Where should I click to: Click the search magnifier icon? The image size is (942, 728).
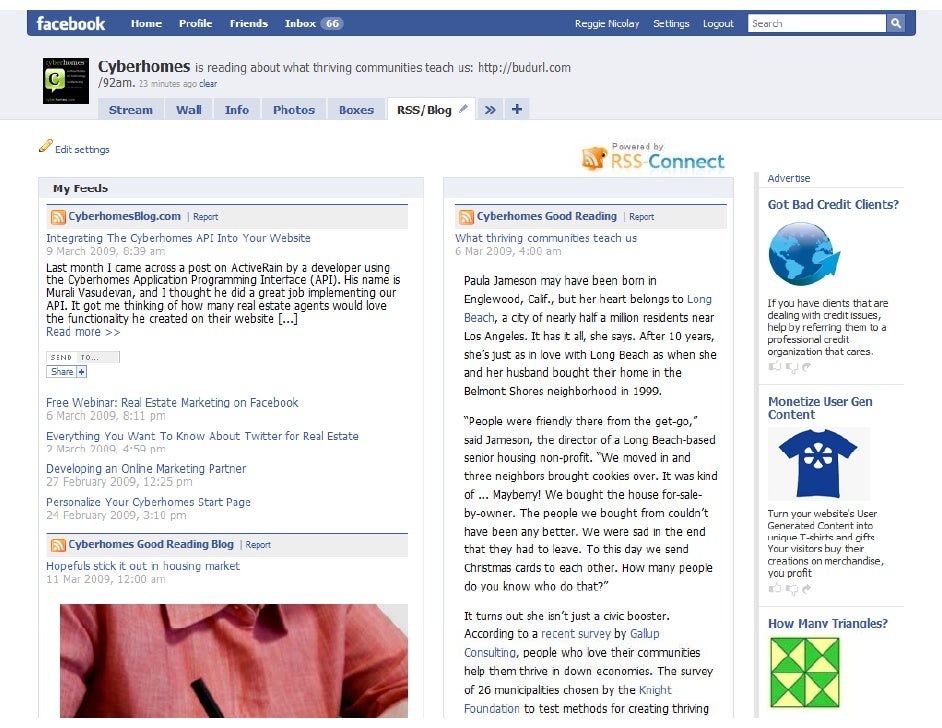click(x=895, y=23)
